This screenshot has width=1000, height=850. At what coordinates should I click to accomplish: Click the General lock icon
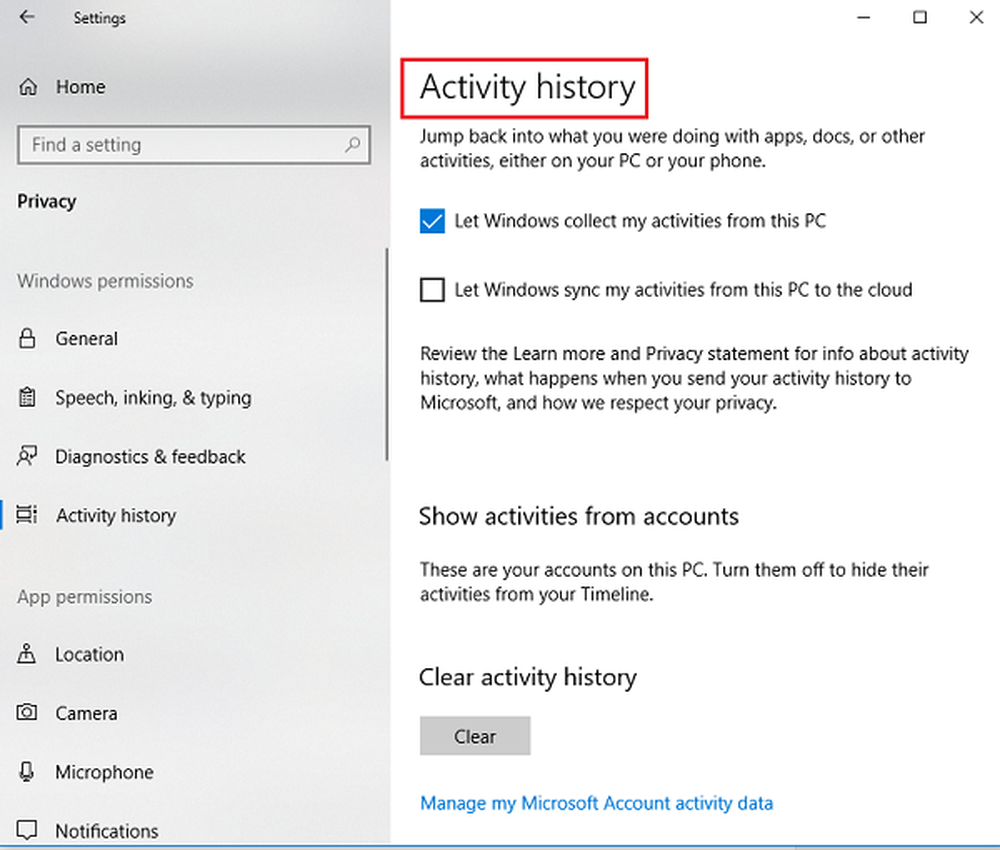(x=27, y=338)
